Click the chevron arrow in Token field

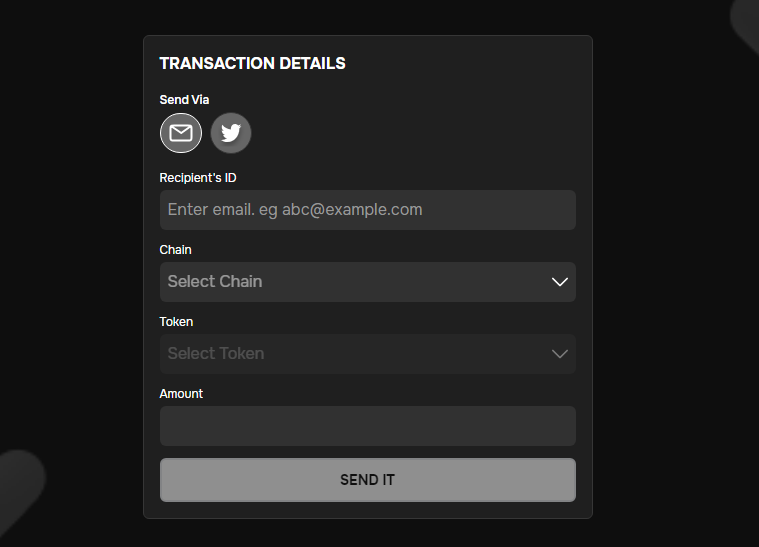[x=560, y=354]
